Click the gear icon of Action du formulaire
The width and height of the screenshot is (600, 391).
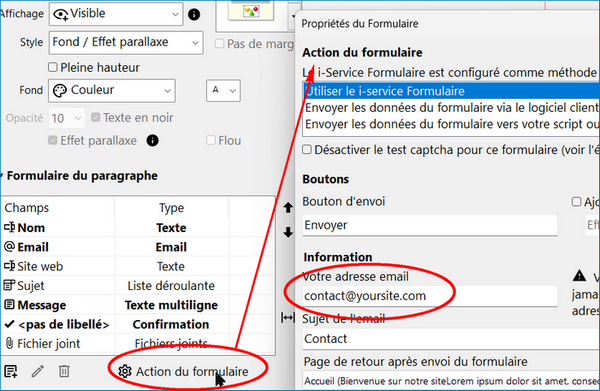pos(125,371)
